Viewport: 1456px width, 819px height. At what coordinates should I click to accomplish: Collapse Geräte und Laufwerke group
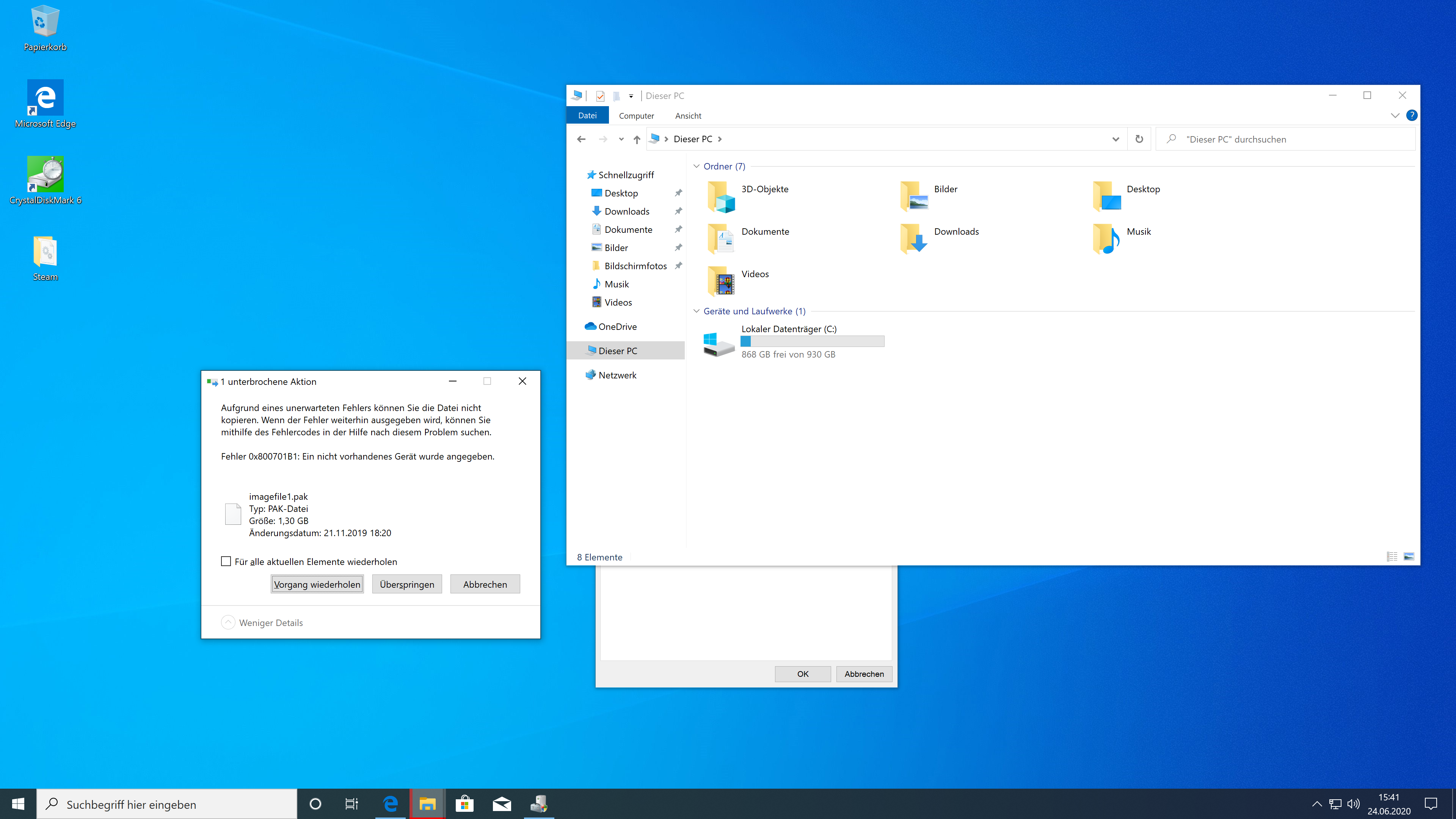coord(697,311)
